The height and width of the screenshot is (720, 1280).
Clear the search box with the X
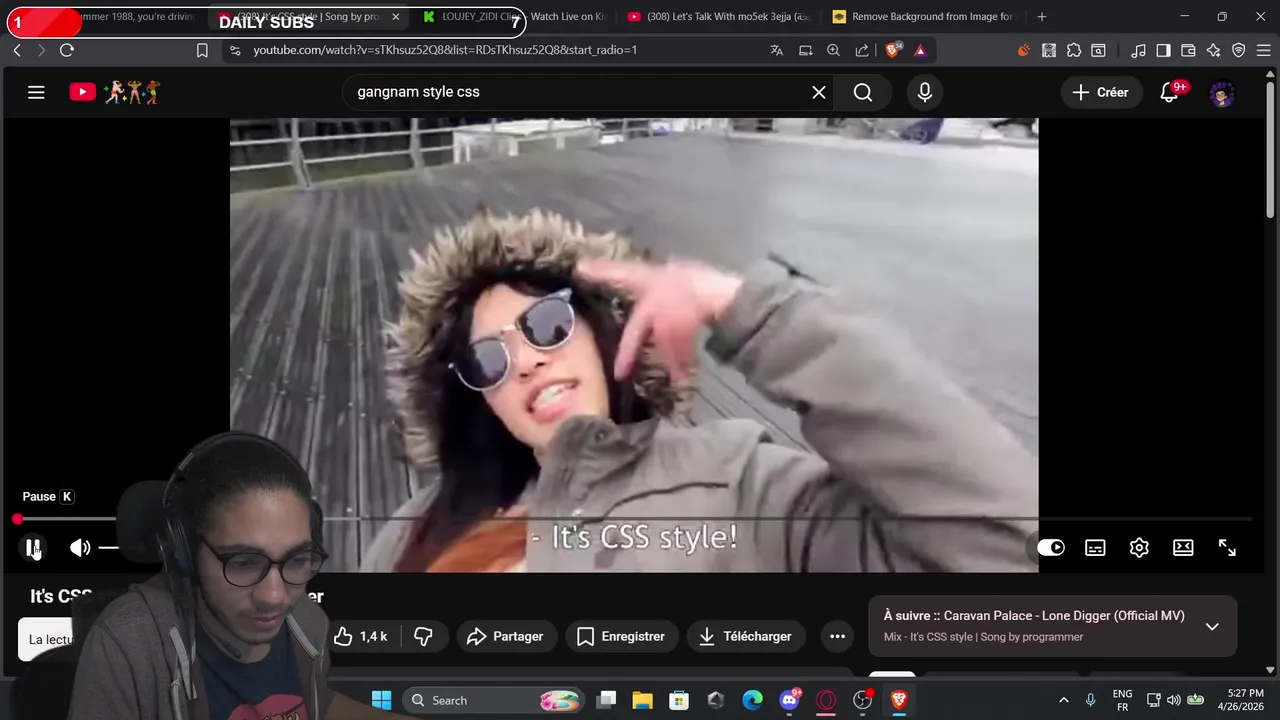[x=819, y=92]
